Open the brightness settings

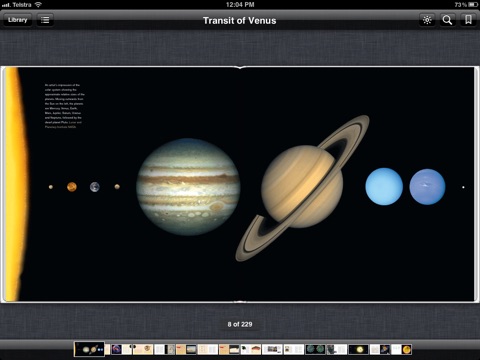[x=427, y=20]
